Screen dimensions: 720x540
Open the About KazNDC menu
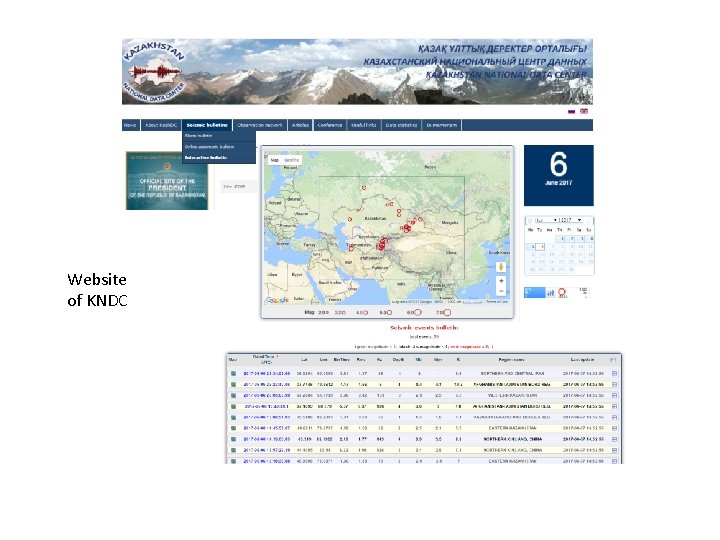click(161, 125)
